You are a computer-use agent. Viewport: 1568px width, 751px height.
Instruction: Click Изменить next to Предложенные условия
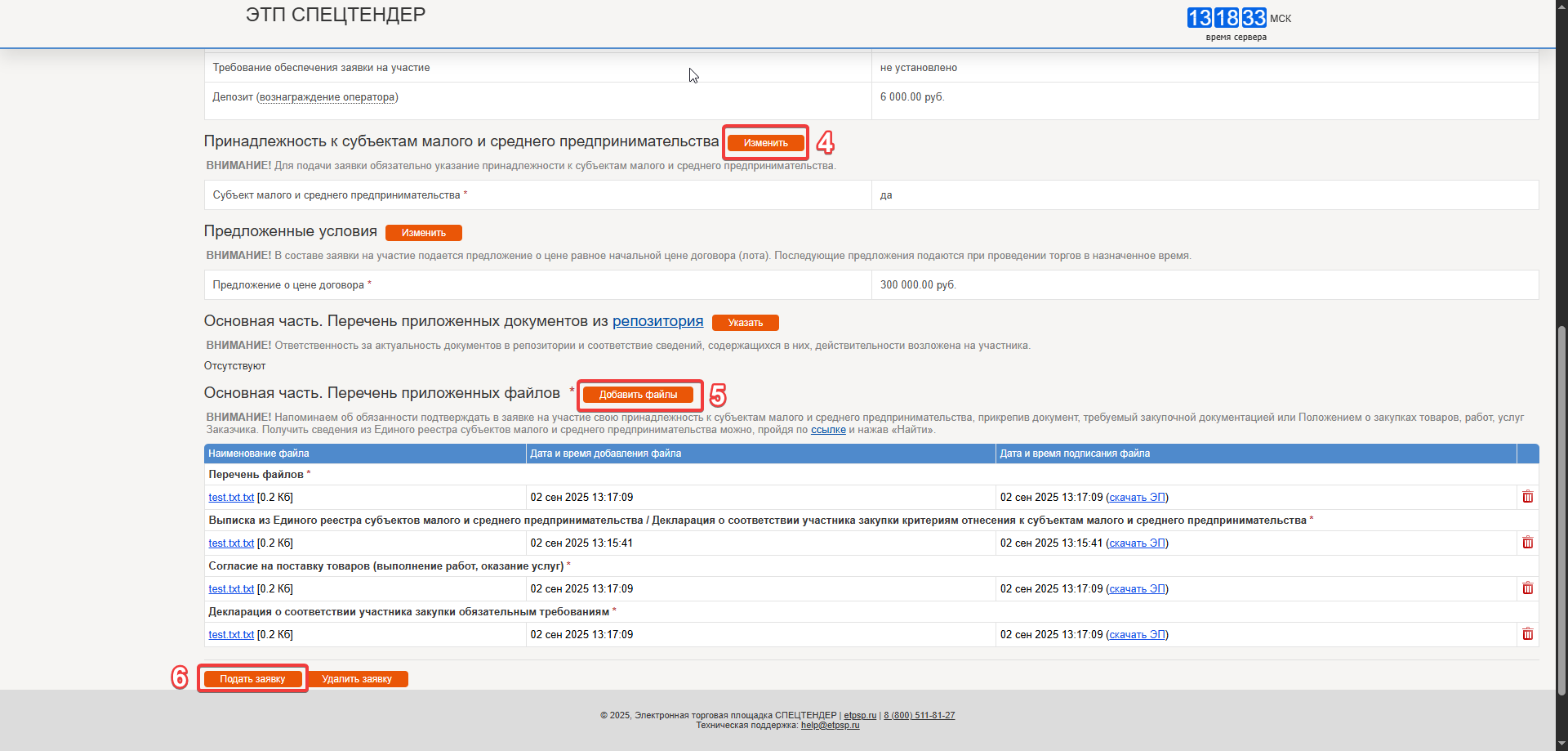coord(423,233)
